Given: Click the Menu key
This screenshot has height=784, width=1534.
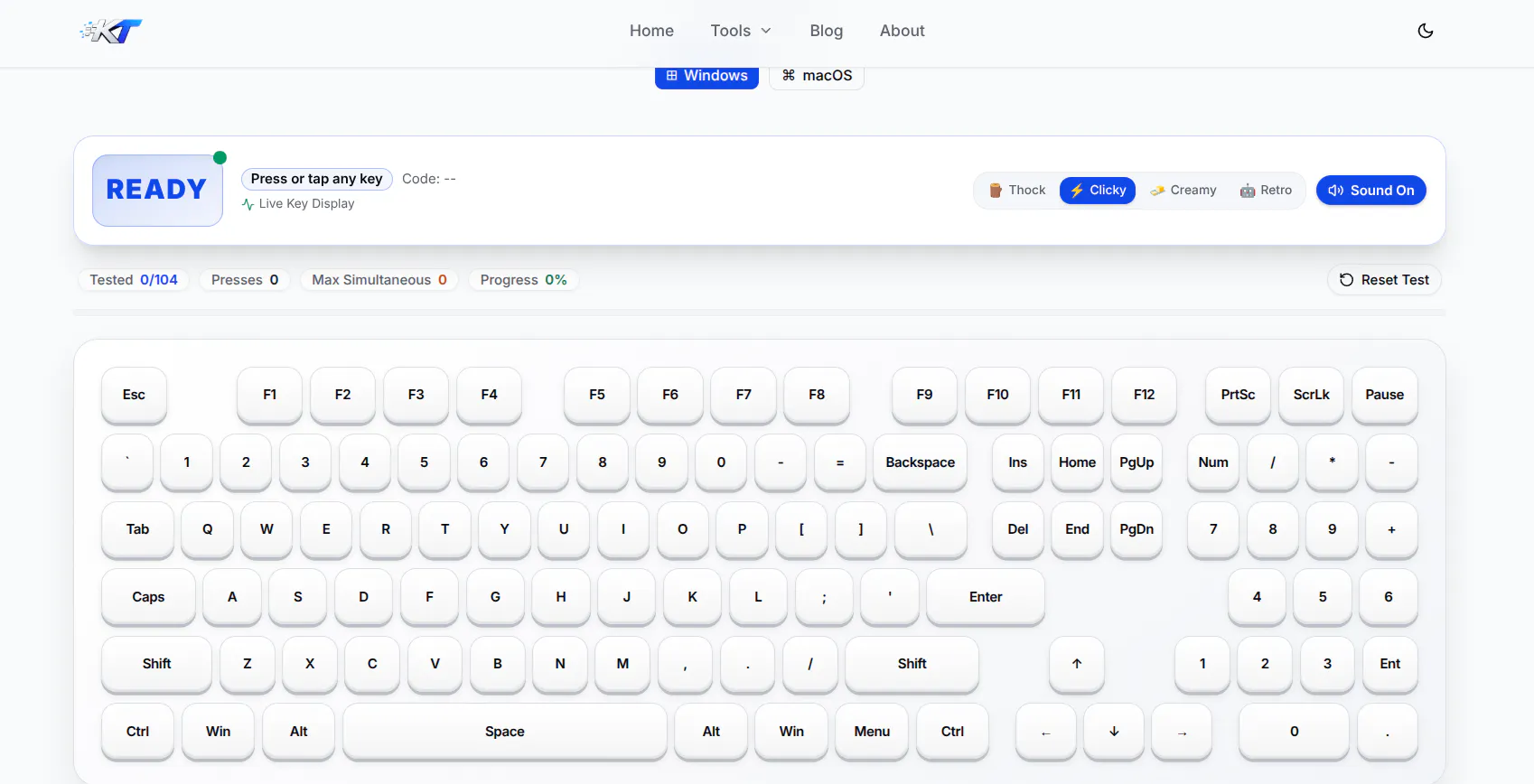Looking at the screenshot, I should 872,732.
